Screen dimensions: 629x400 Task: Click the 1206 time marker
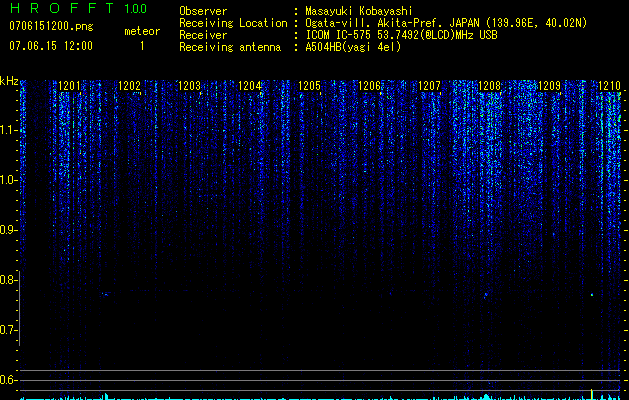tap(369, 85)
